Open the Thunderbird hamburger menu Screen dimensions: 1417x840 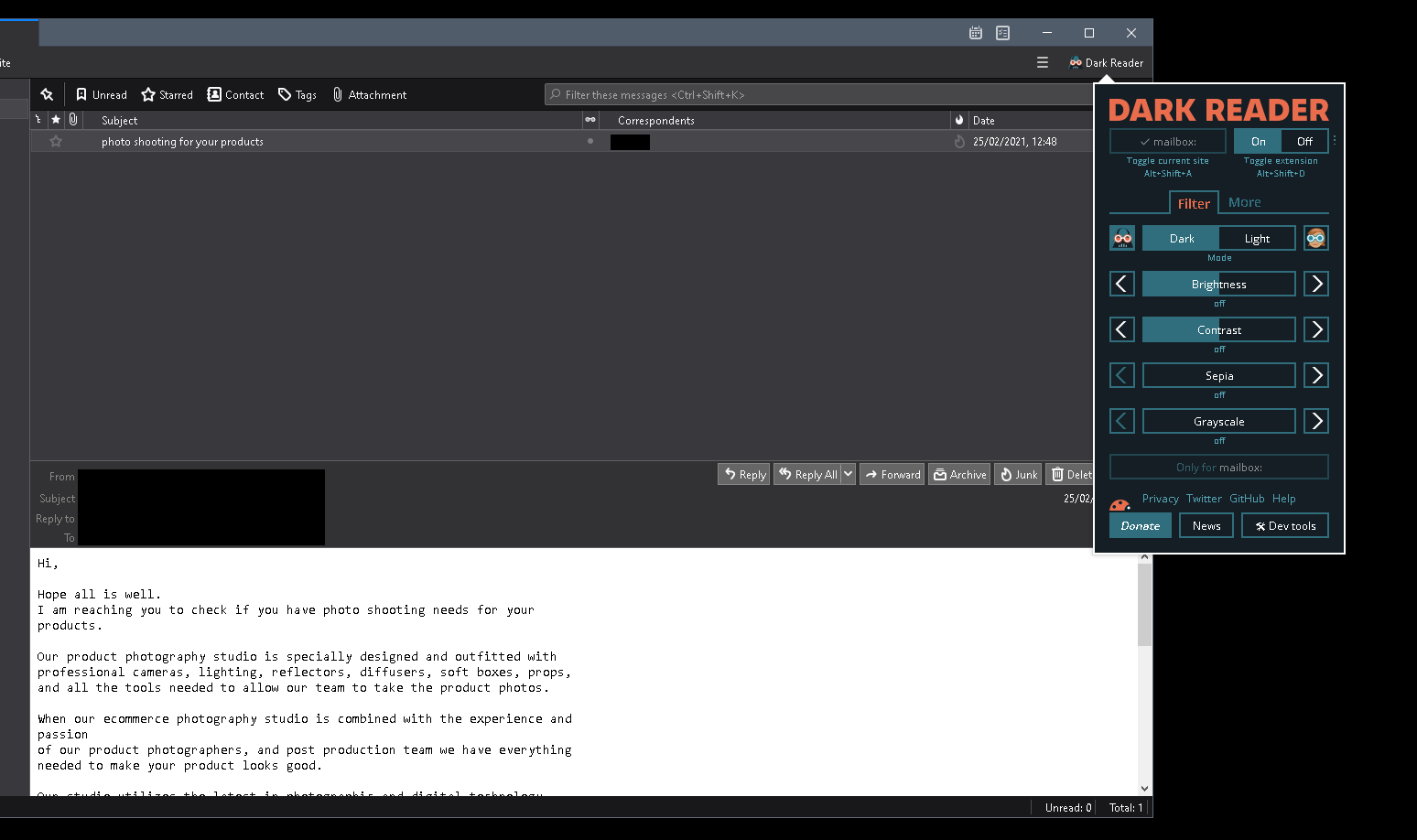point(1043,62)
